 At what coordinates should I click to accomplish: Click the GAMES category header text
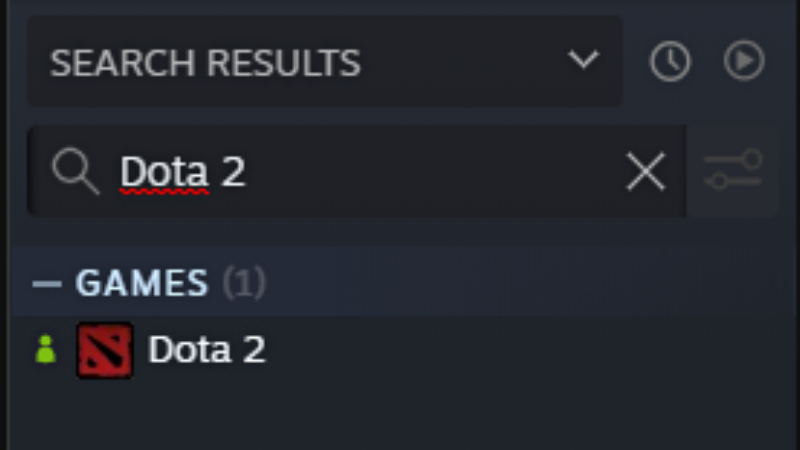click(142, 284)
